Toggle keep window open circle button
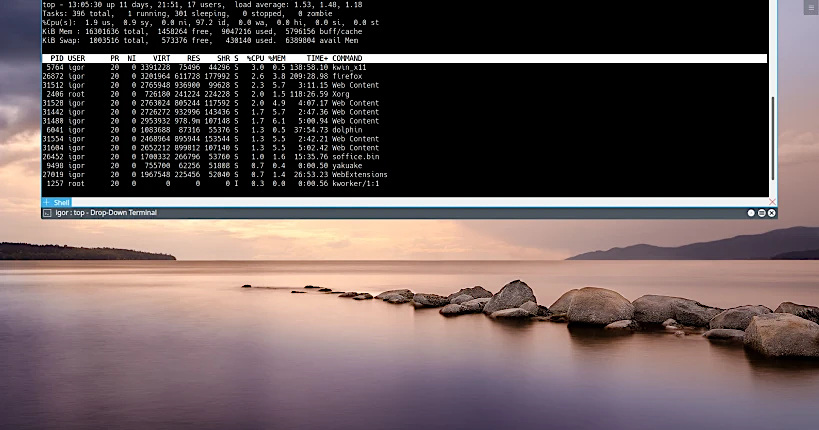Viewport: 819px width, 430px height. [x=751, y=213]
